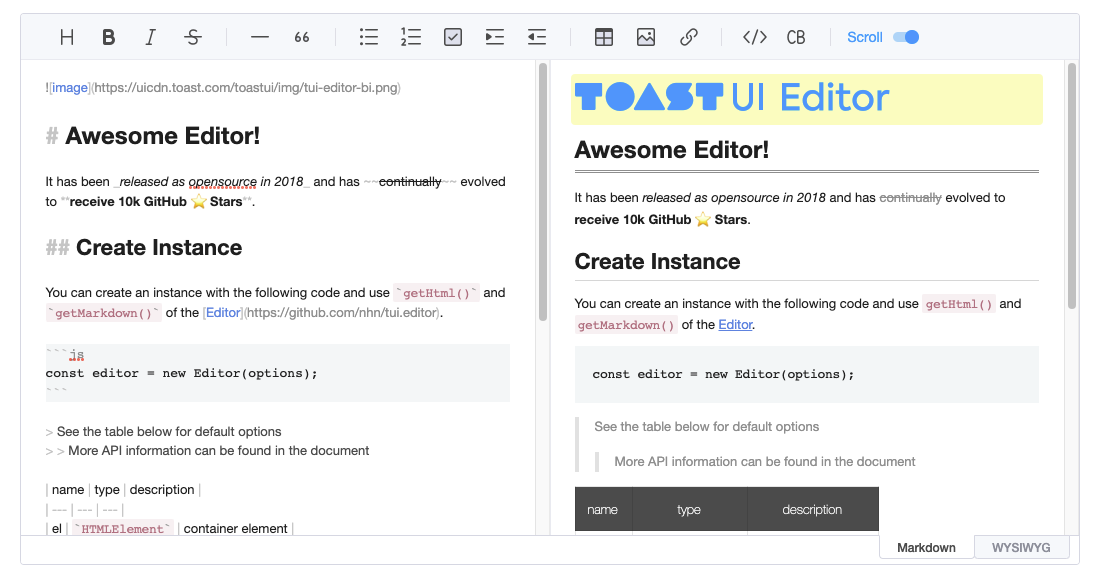Image resolution: width=1097 pixels, height=588 pixels.
Task: Apply inline code formatting
Action: click(x=755, y=37)
